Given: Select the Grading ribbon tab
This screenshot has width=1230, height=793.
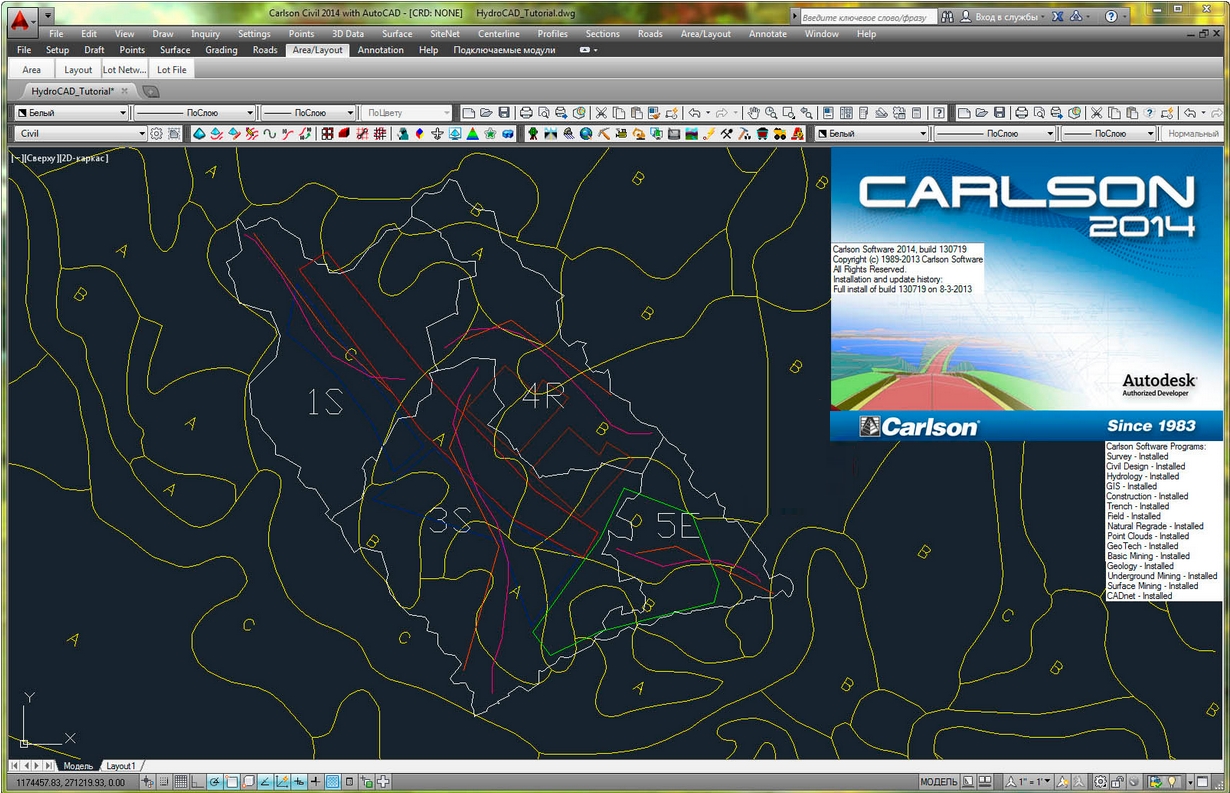Looking at the screenshot, I should (x=221, y=50).
